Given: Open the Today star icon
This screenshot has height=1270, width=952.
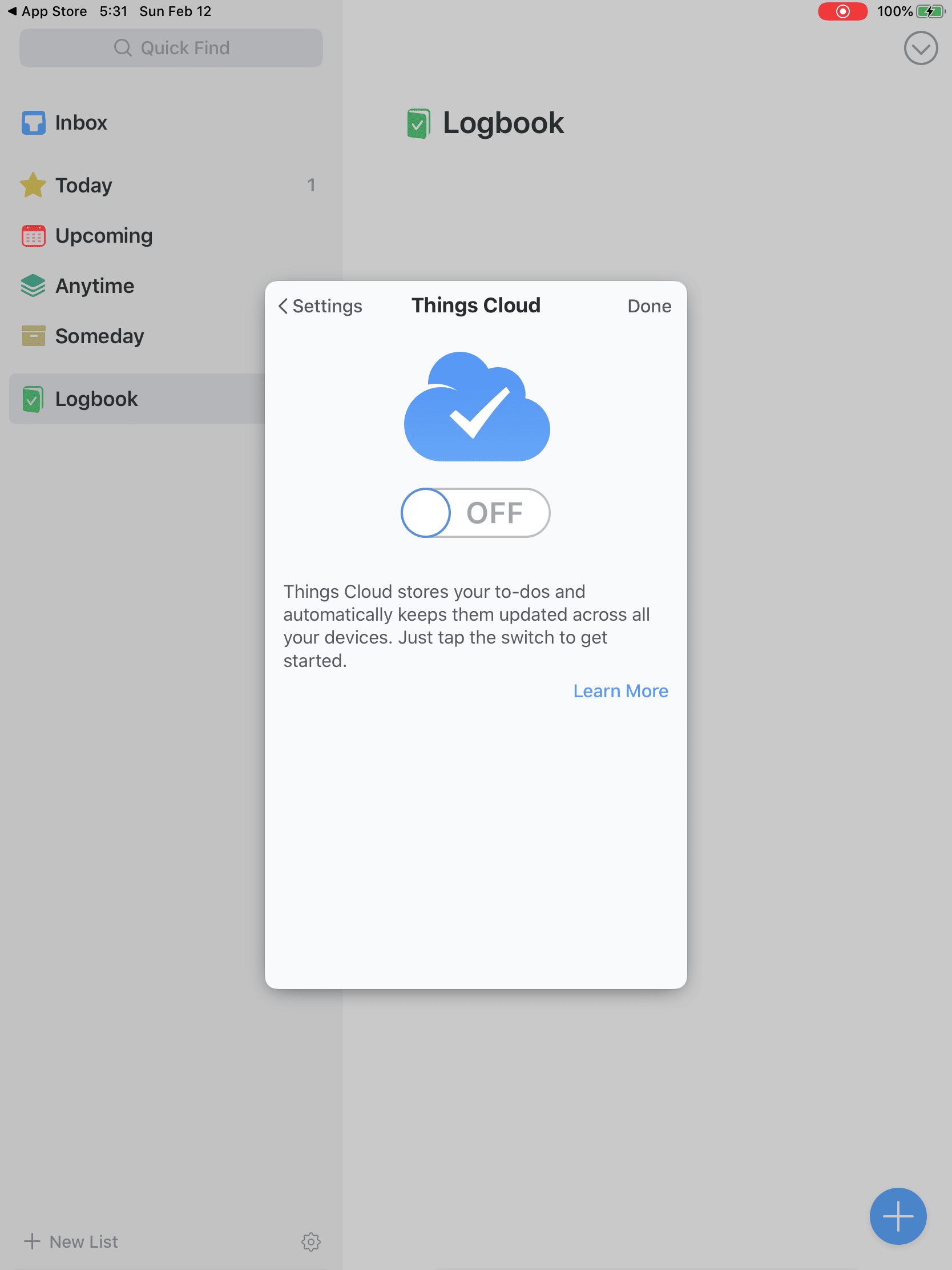Looking at the screenshot, I should pos(33,185).
